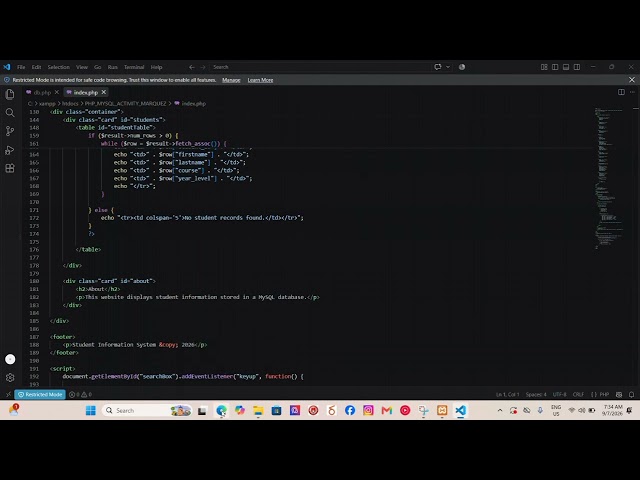Switch to the db.php tab
The height and width of the screenshot is (480, 640).
point(42,93)
